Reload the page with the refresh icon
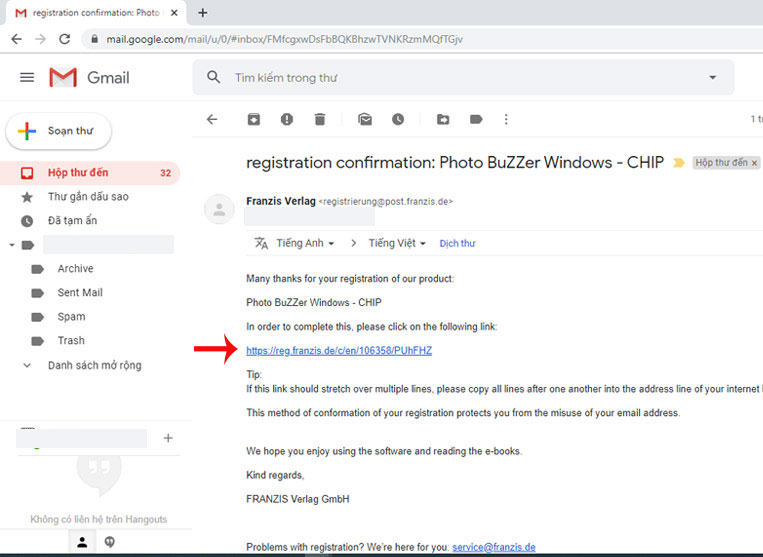Viewport: 763px width, 557px height. [65, 39]
